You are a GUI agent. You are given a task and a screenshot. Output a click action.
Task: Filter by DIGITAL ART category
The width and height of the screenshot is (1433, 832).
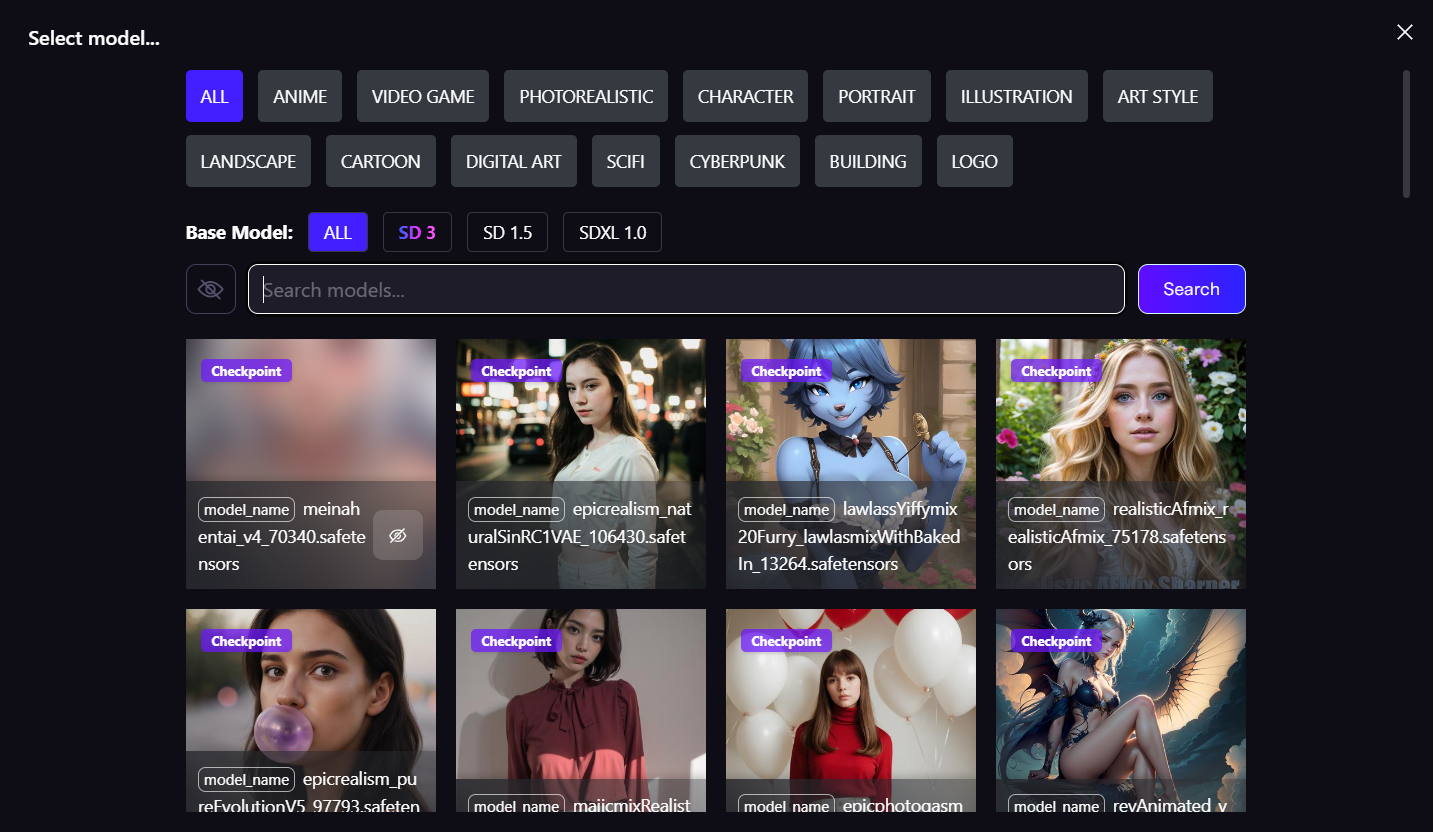(514, 161)
